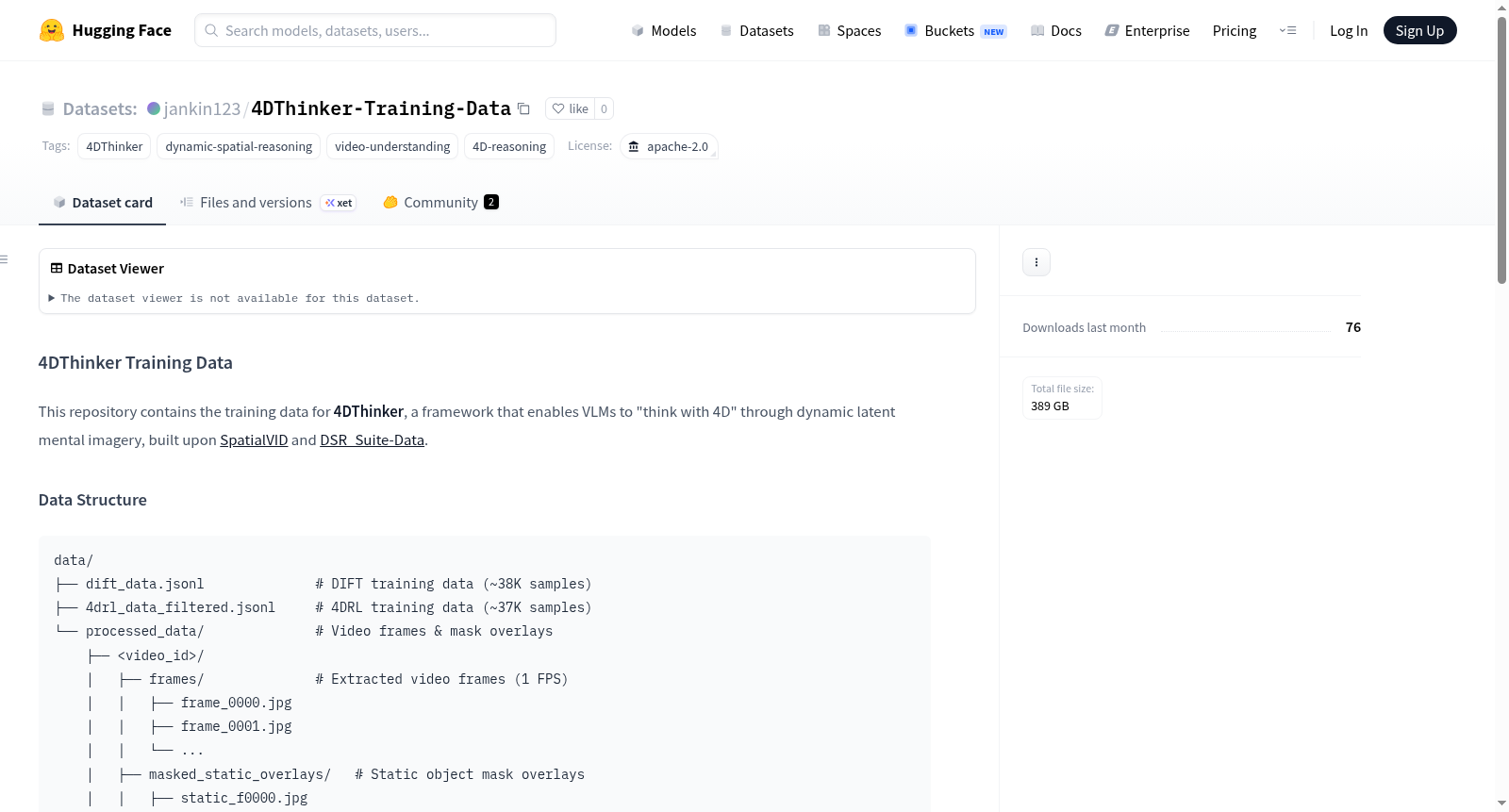Click the like count showing 0
This screenshot has height=812, width=1509.
[x=604, y=108]
